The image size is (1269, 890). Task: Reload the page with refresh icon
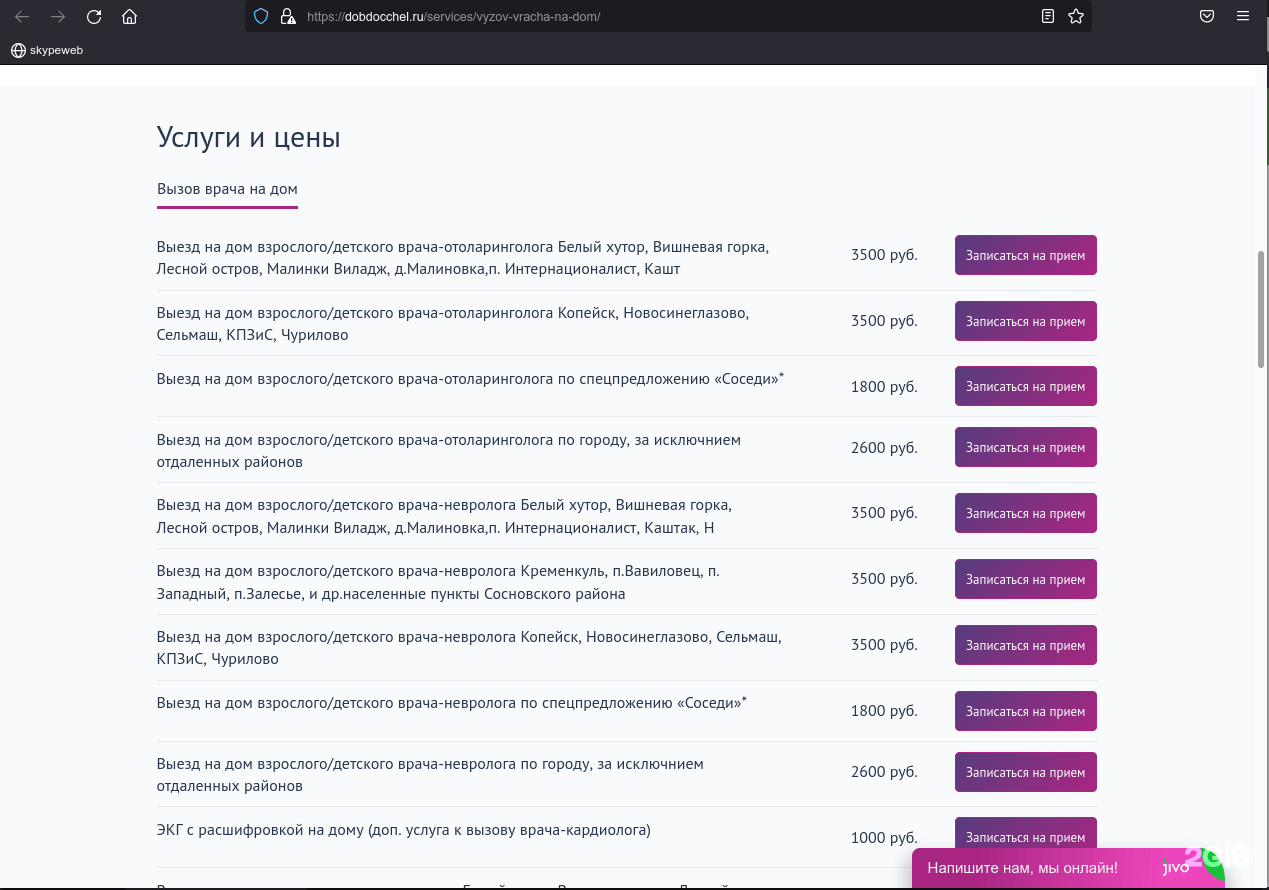[94, 17]
